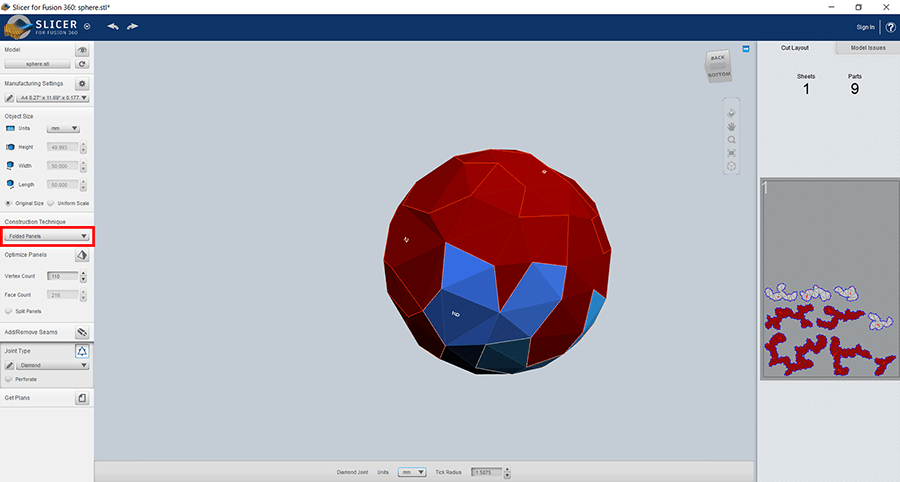Open the menu arrow beside the Slicer logo
Screen dimensions: 900x482
(x=87, y=26)
